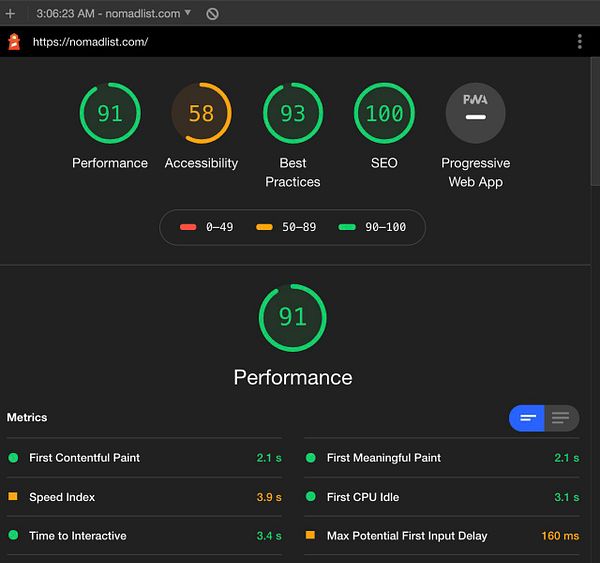The height and width of the screenshot is (563, 600).
Task: Click the Time to Interactive metric row
Action: pyautogui.click(x=145, y=535)
